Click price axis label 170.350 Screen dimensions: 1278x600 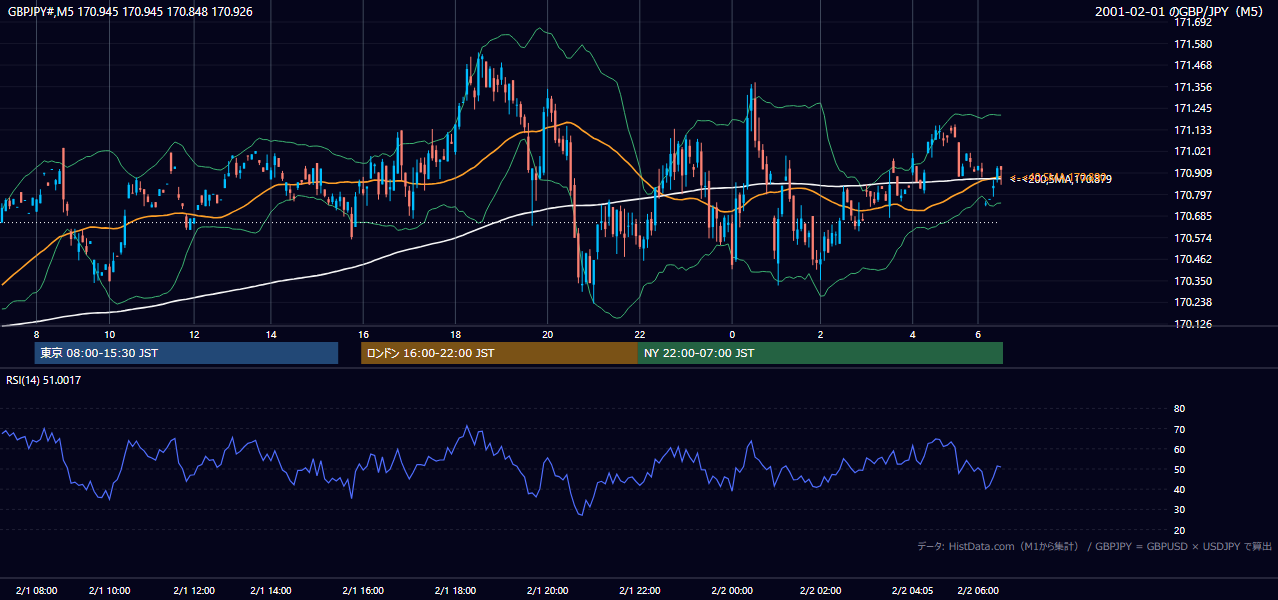[1192, 281]
